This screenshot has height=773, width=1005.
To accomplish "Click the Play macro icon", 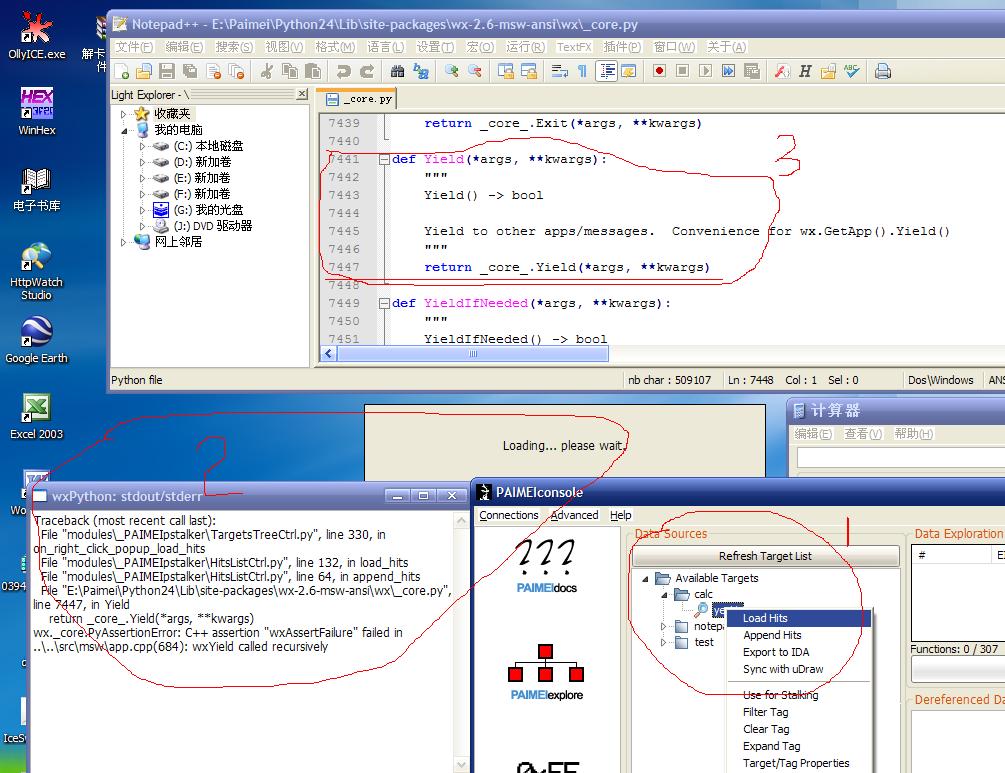I will coord(705,71).
